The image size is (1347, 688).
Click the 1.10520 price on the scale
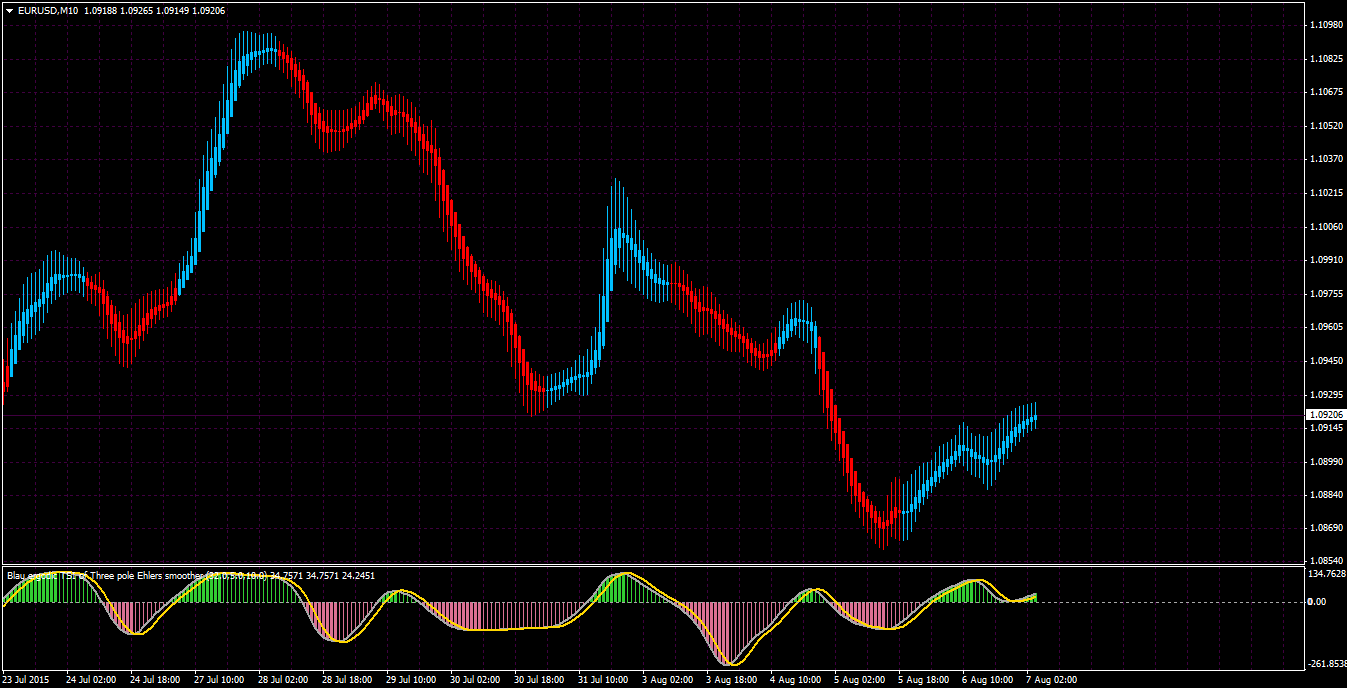pos(1326,126)
